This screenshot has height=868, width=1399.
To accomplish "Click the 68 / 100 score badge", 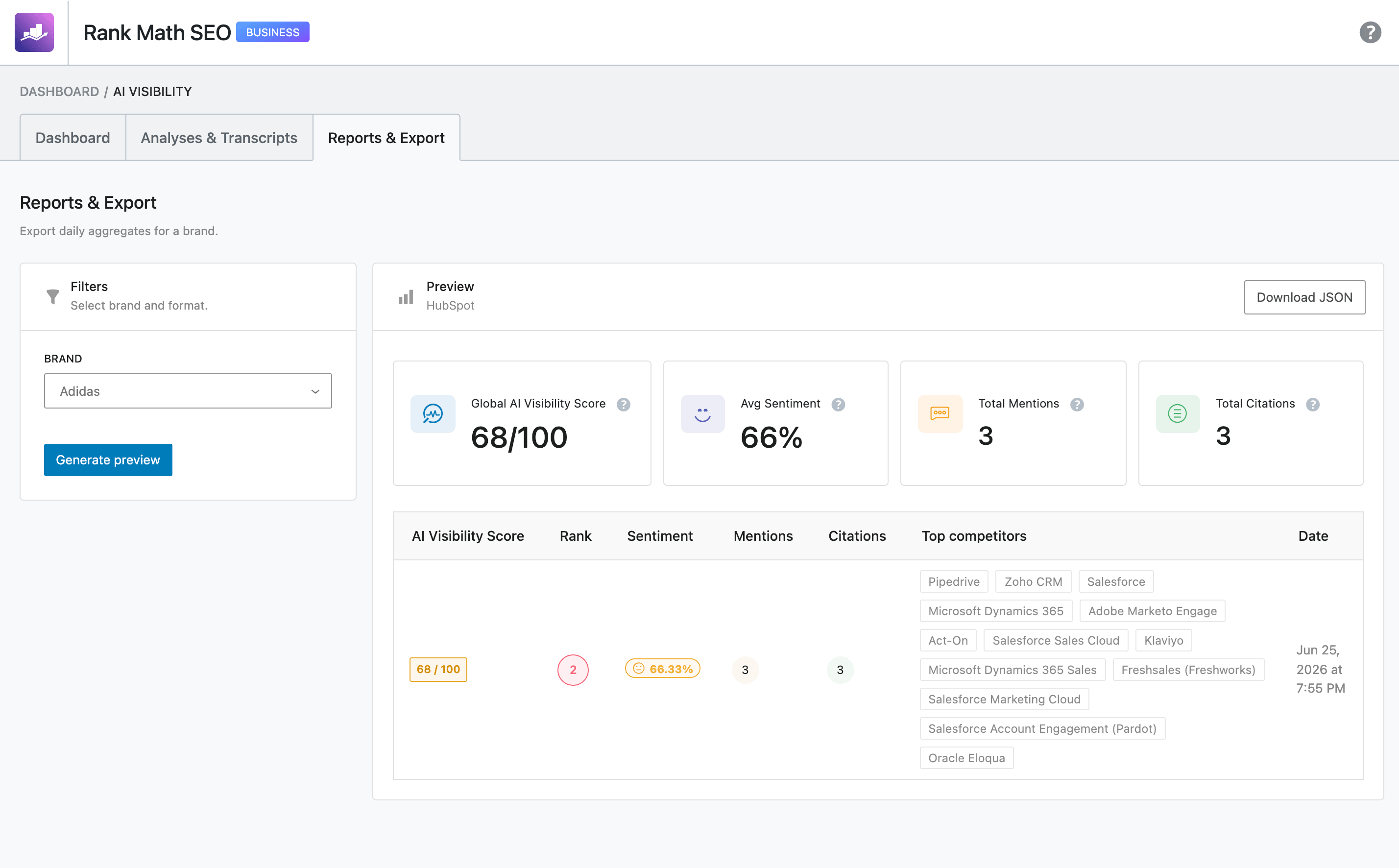I will pos(438,670).
